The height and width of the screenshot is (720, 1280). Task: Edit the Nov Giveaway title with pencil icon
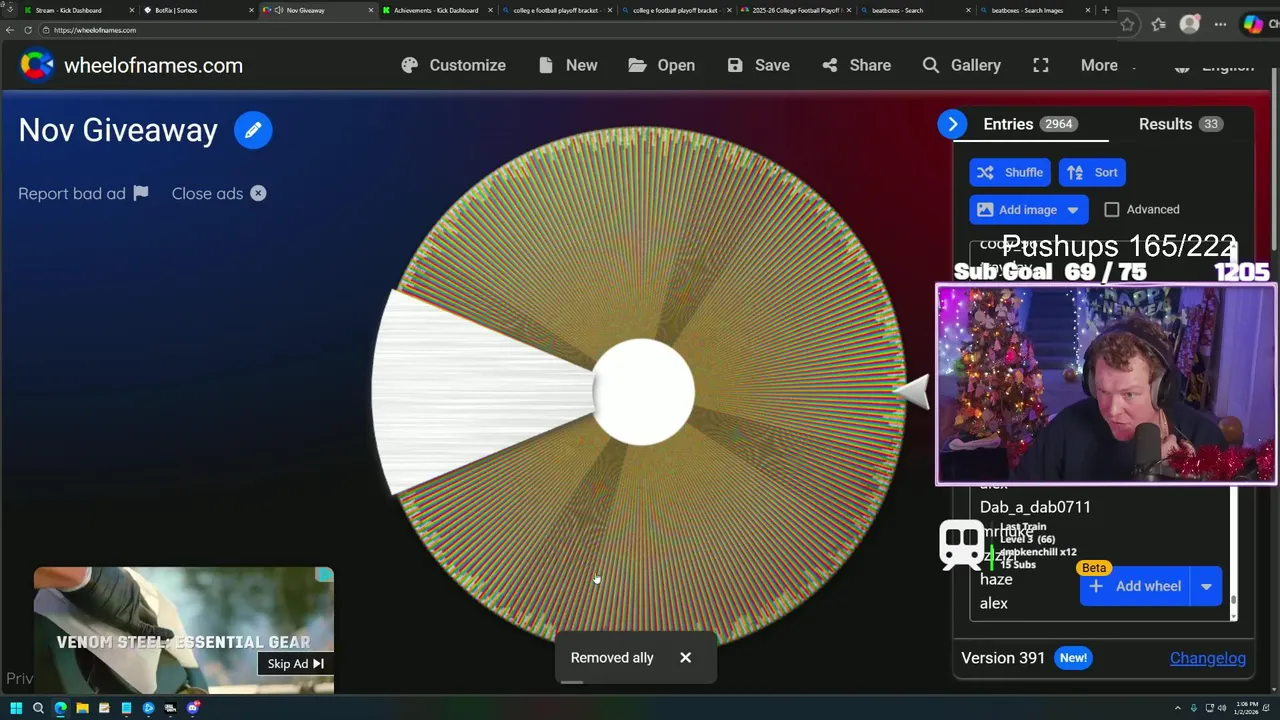coord(253,130)
